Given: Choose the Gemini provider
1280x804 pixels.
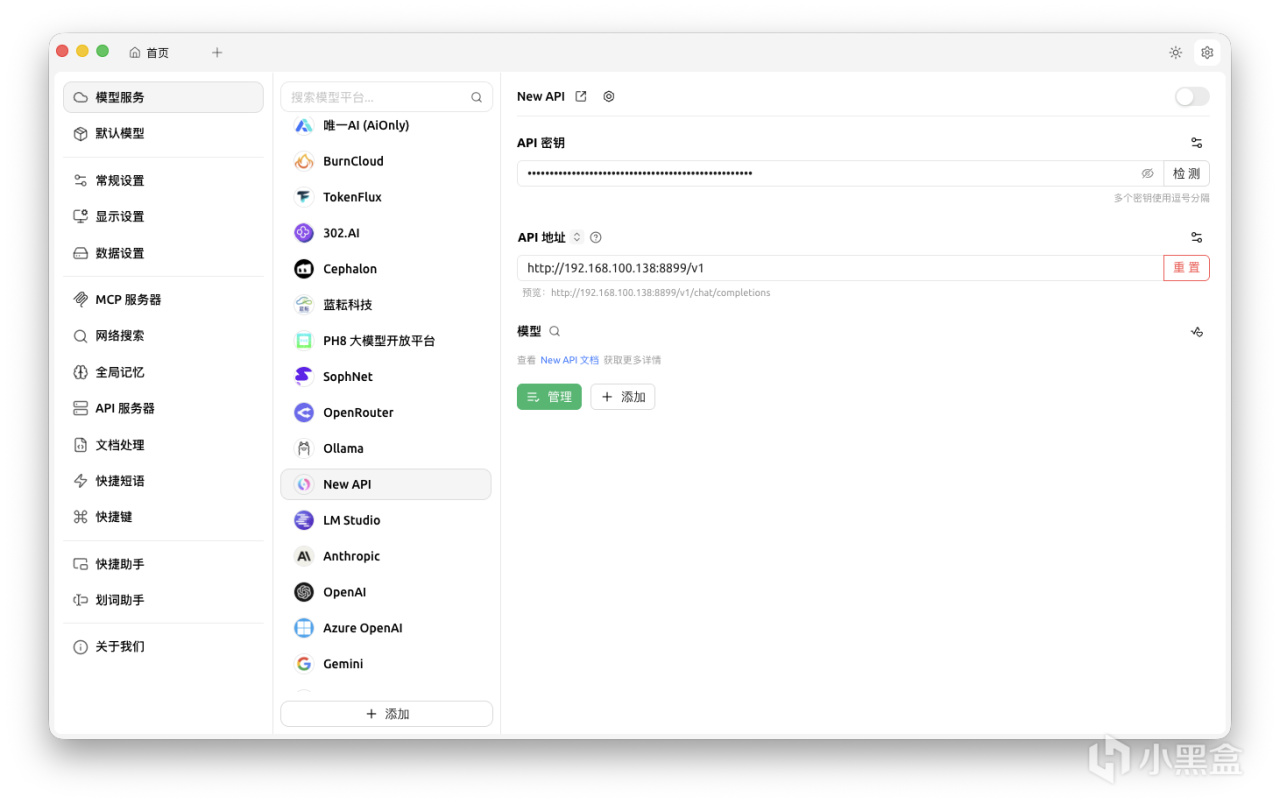Looking at the screenshot, I should click(x=386, y=664).
